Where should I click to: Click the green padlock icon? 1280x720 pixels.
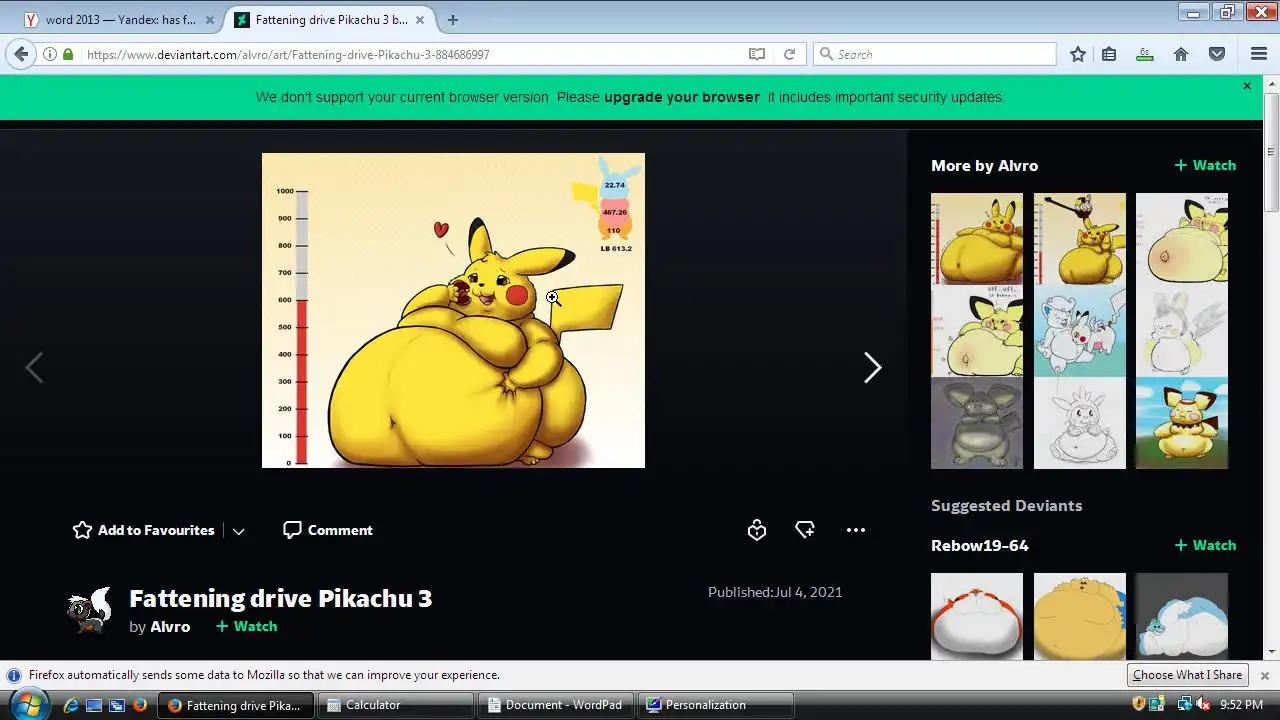68,55
